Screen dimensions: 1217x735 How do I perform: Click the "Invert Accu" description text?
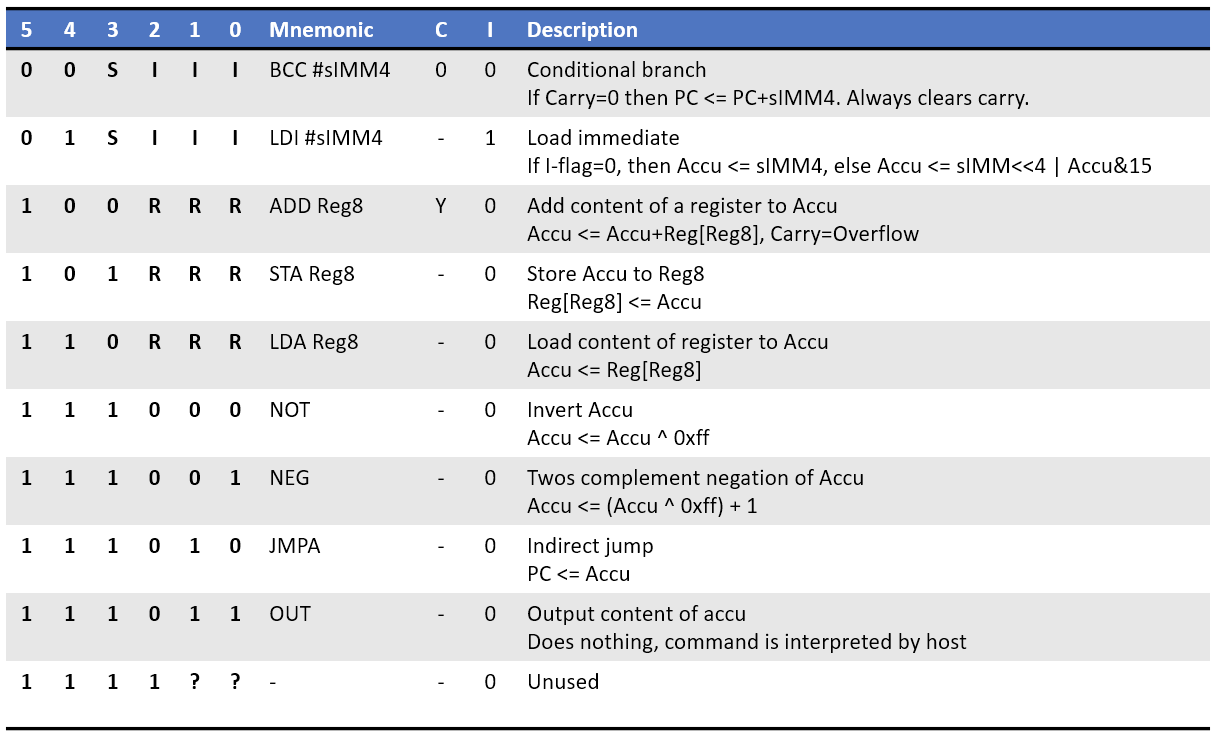coord(580,410)
